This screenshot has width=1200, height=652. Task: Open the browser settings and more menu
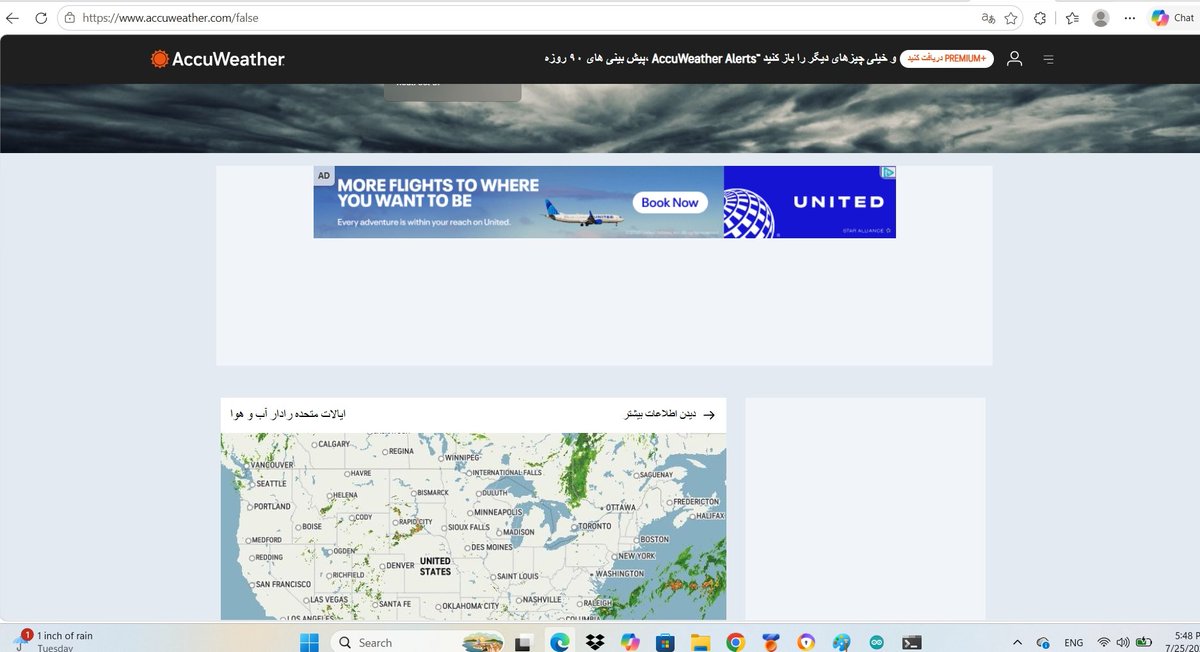[x=1129, y=18]
